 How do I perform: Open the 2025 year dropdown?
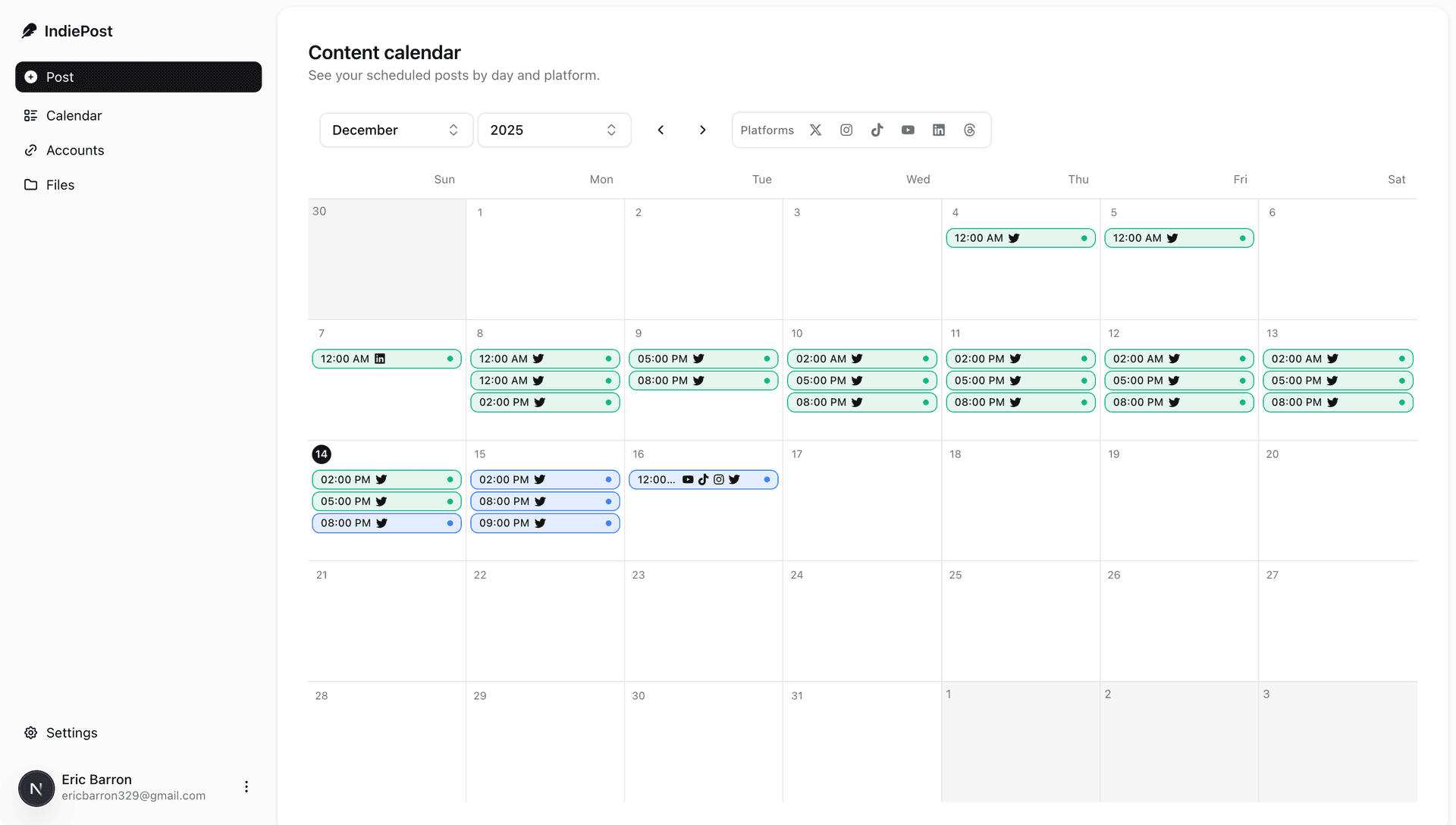point(554,130)
